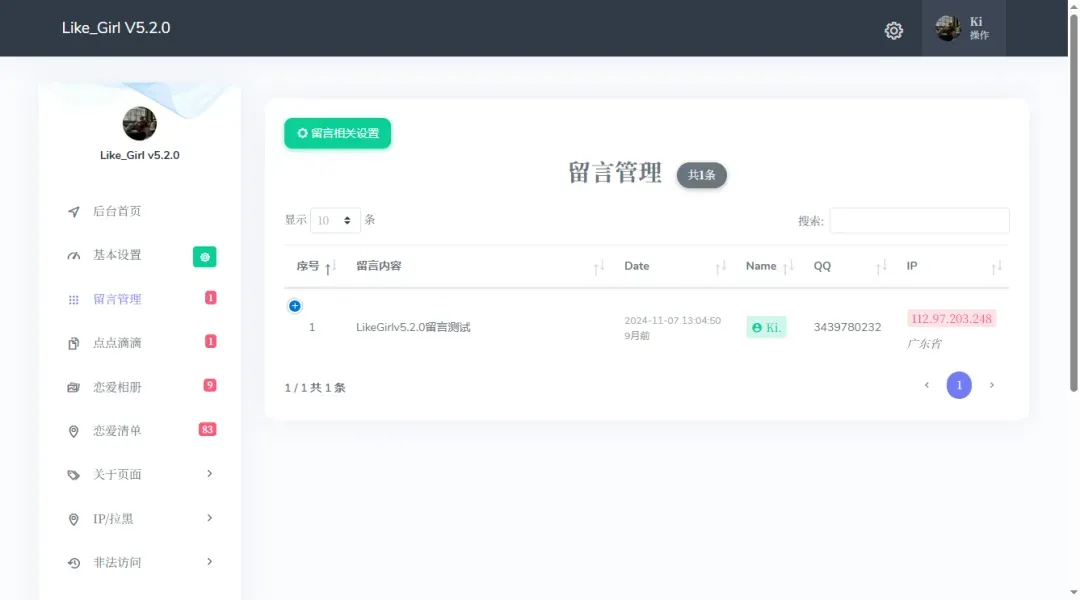Click QQ number 3439780232

pos(847,327)
